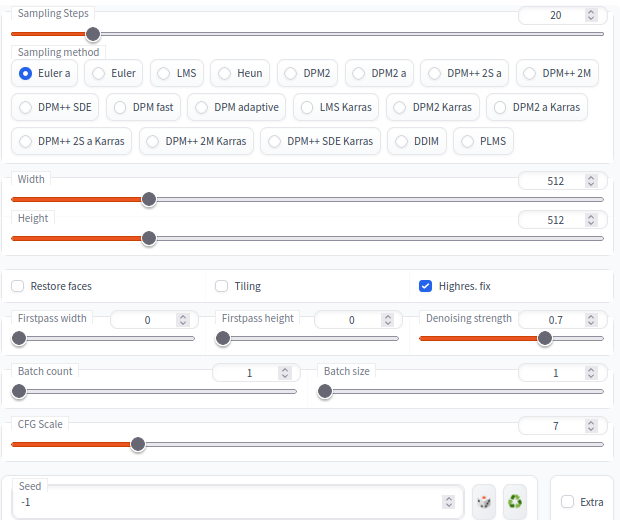This screenshot has width=620, height=520.
Task: Click the green recycle reuse seed icon
Action: pos(515,502)
